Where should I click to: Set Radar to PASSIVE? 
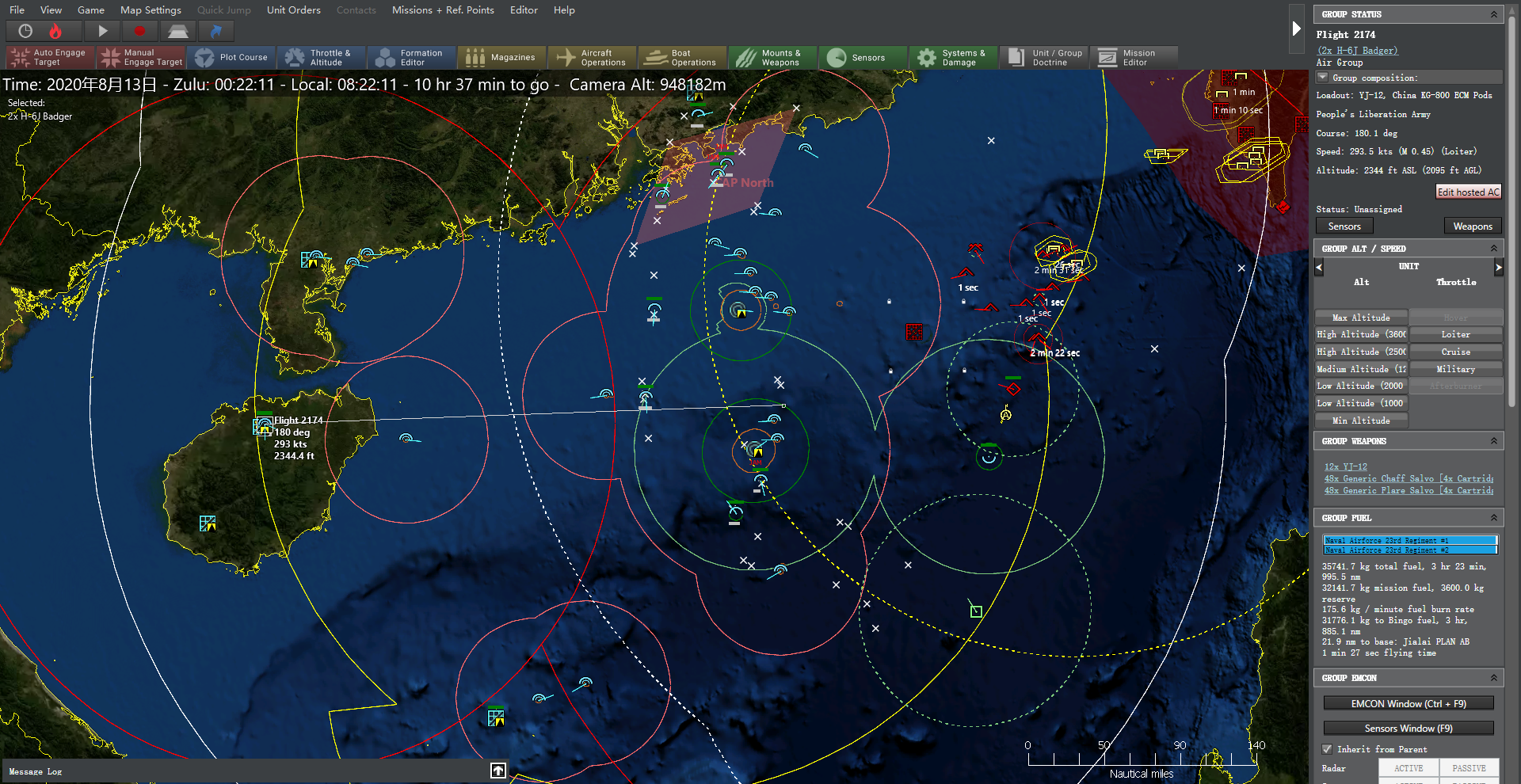click(x=1469, y=768)
